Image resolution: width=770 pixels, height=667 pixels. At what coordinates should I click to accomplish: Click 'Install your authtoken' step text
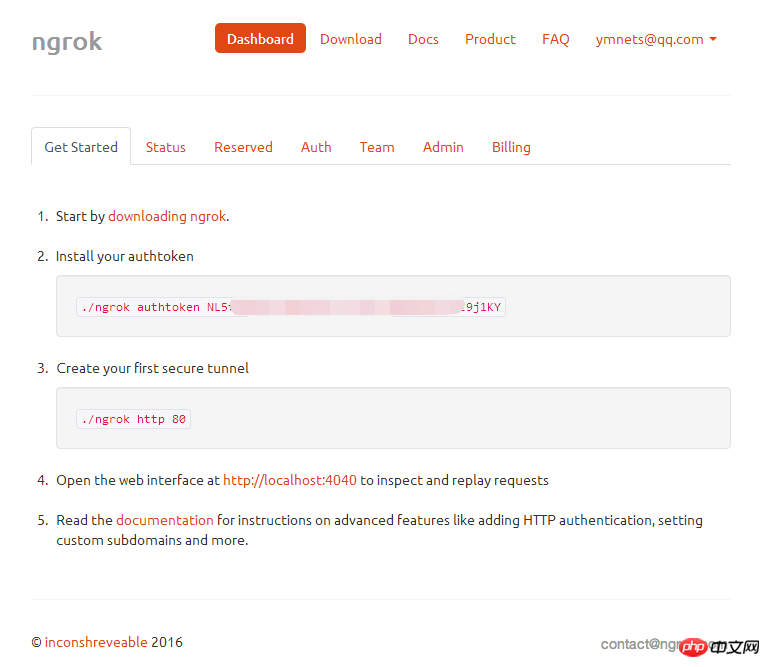[x=125, y=256]
